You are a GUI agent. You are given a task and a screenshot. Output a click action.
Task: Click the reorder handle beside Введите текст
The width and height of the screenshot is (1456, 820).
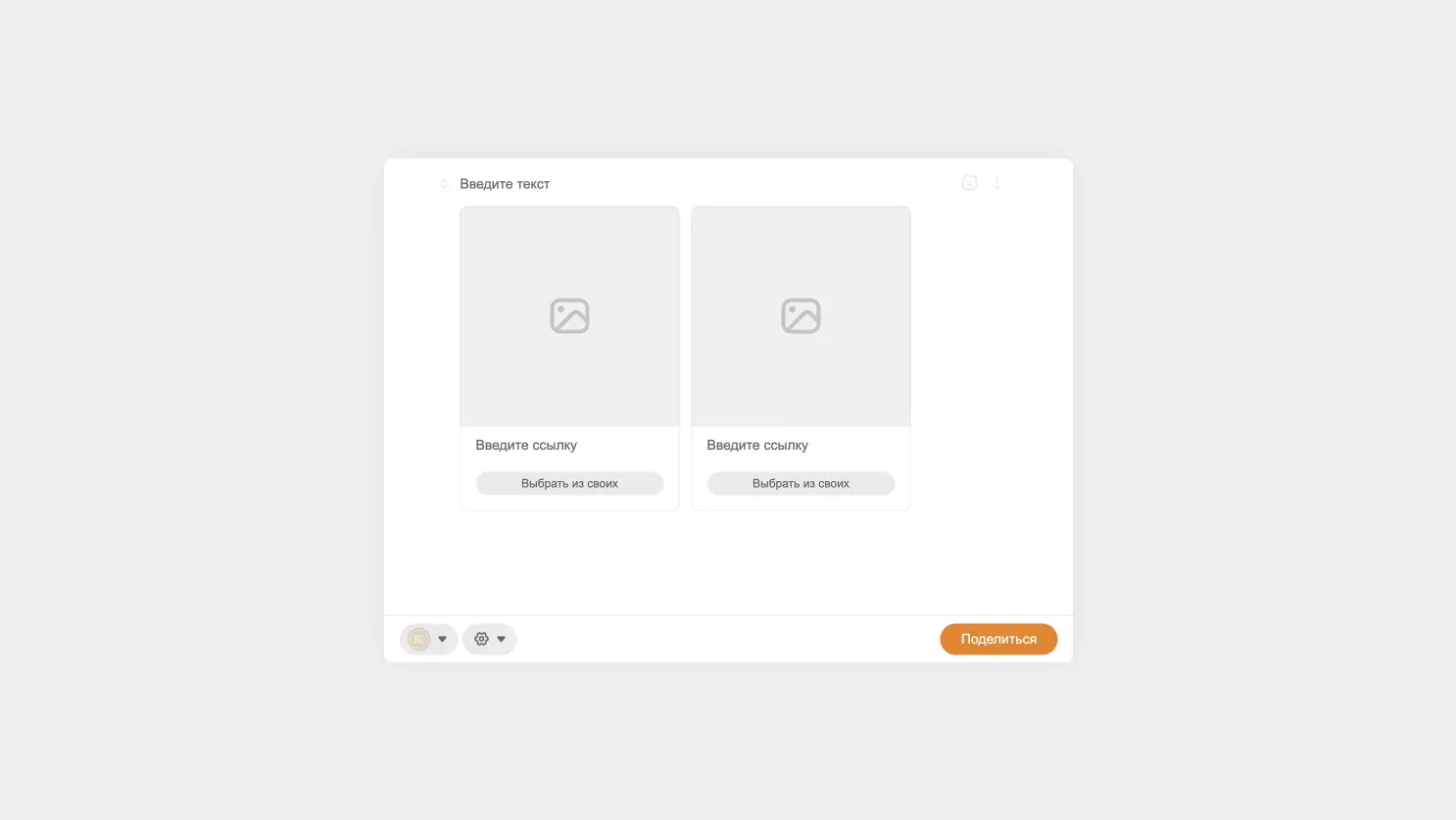[444, 184]
